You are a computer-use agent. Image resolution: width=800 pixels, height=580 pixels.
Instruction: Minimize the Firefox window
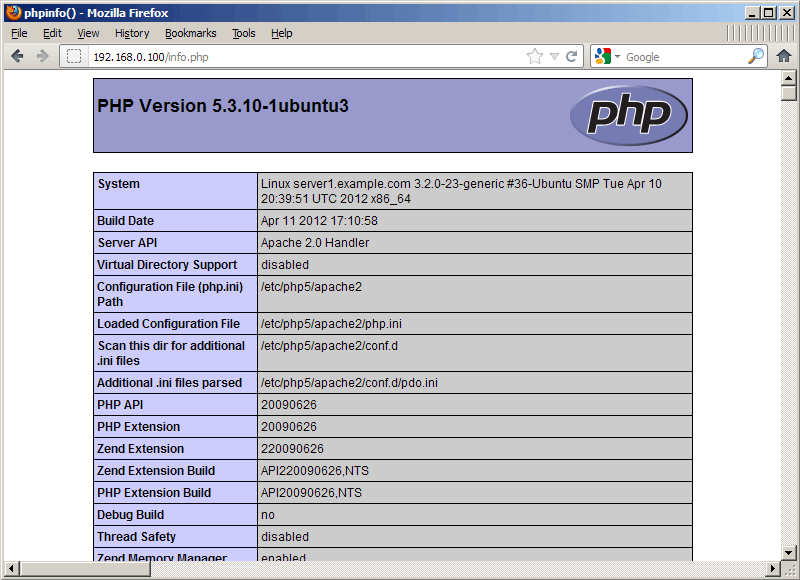tap(751, 13)
